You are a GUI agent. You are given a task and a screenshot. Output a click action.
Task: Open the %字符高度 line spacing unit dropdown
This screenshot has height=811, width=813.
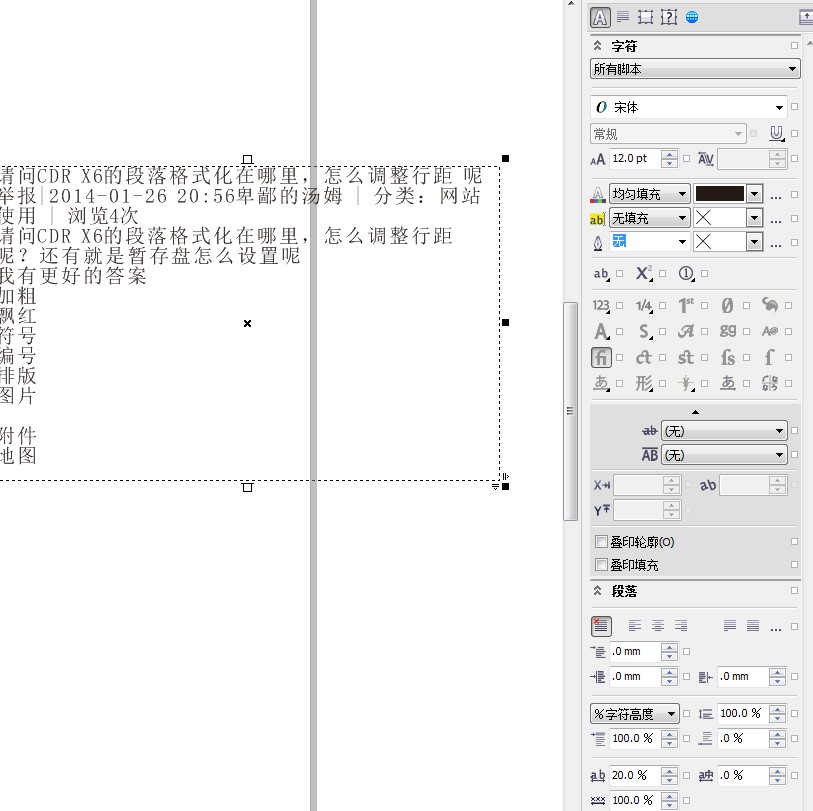point(635,714)
